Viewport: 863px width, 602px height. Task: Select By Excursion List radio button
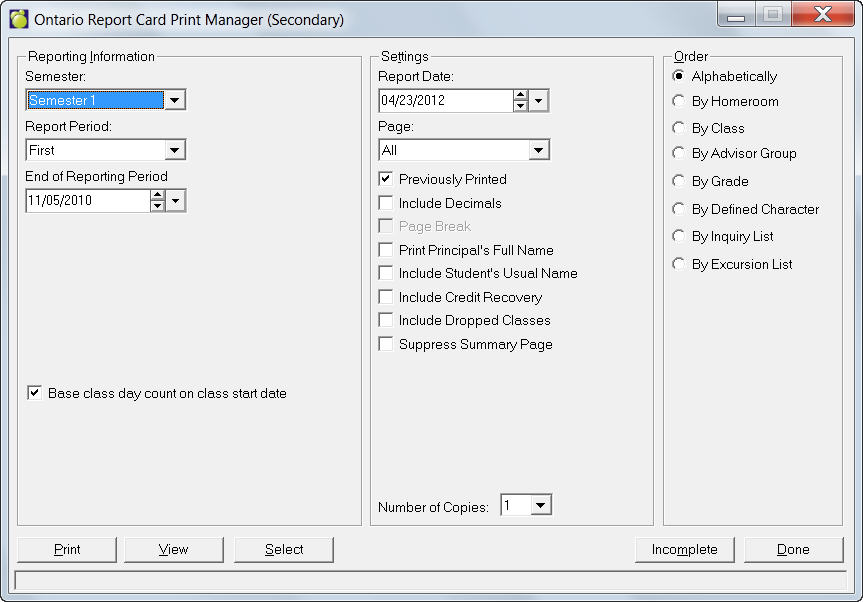(680, 264)
